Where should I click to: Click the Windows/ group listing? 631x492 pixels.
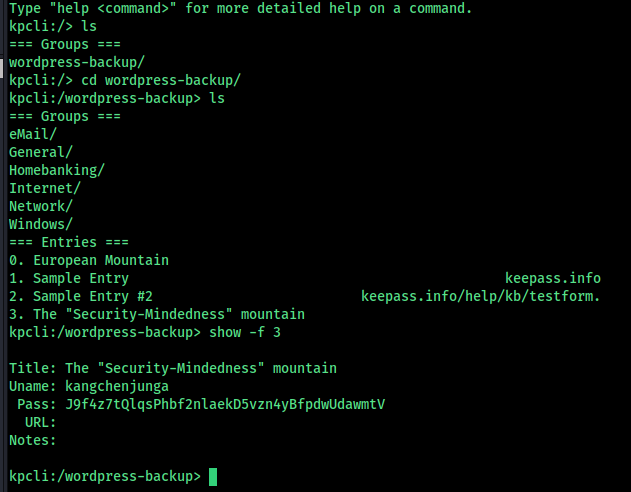(x=41, y=224)
